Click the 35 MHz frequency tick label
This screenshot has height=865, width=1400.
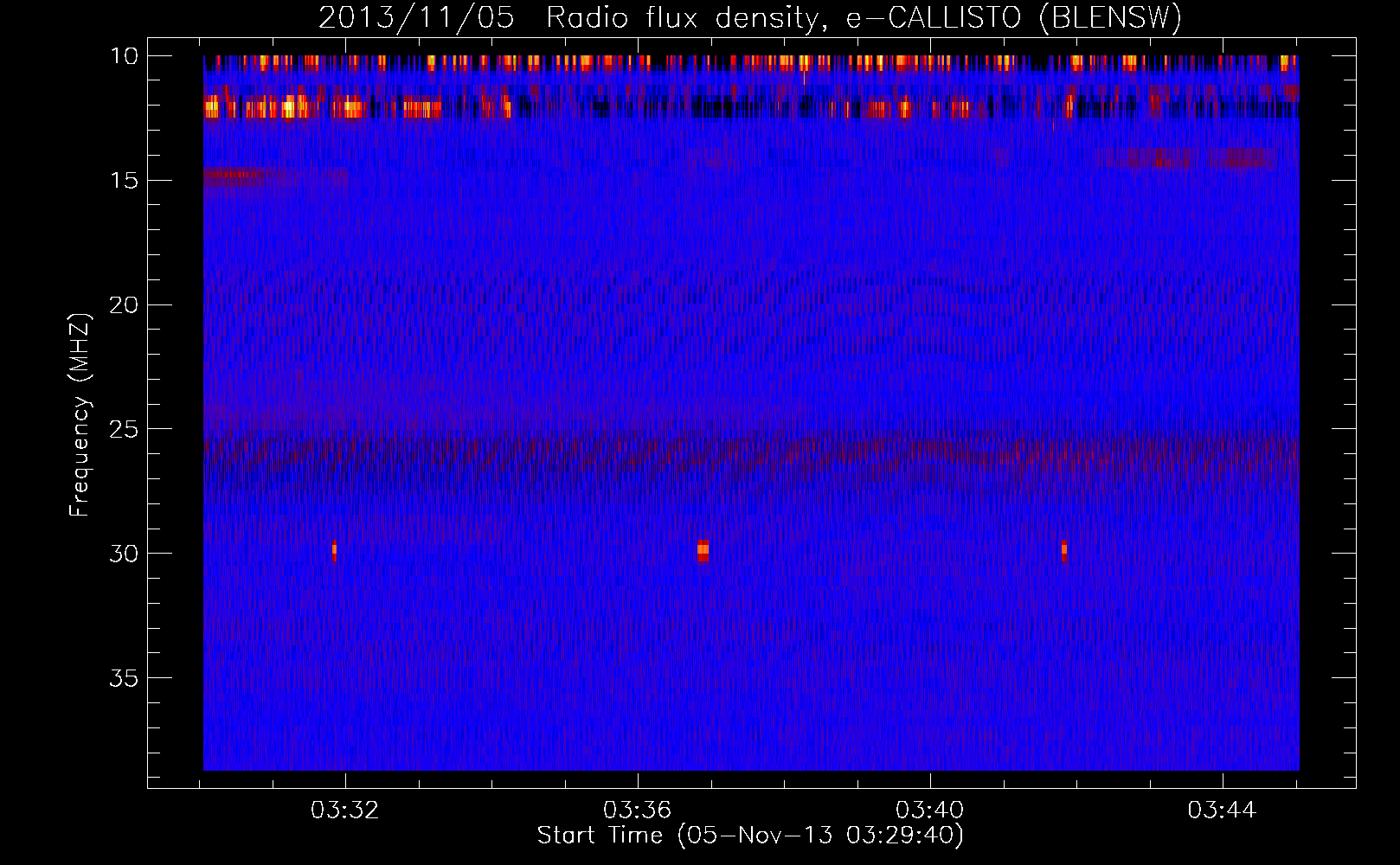pyautogui.click(x=124, y=677)
